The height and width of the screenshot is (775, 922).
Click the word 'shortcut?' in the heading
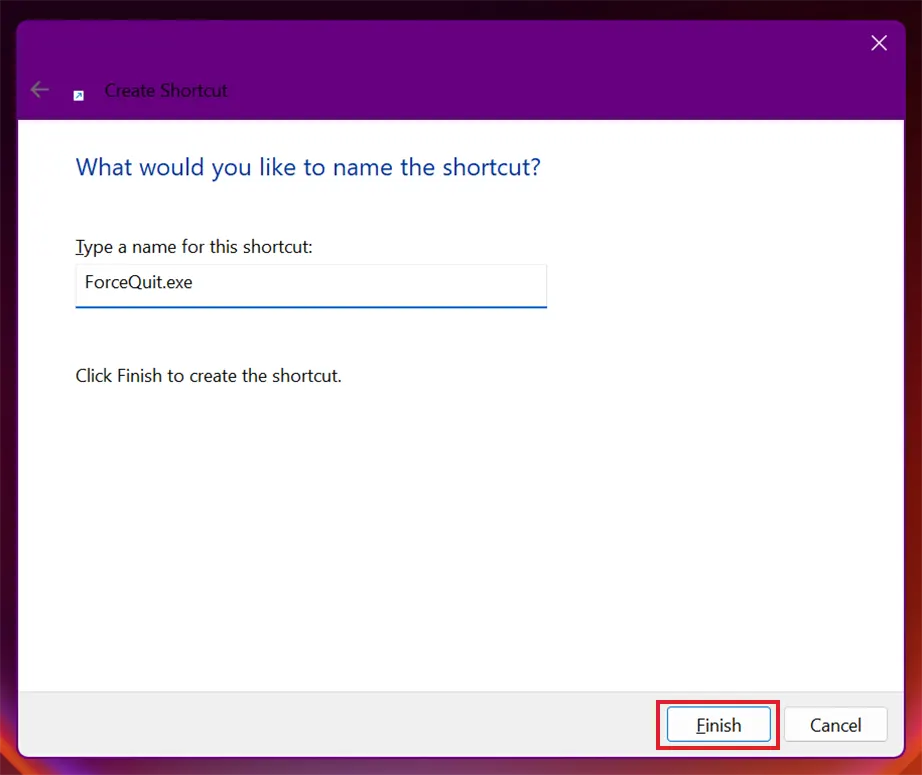click(x=492, y=168)
